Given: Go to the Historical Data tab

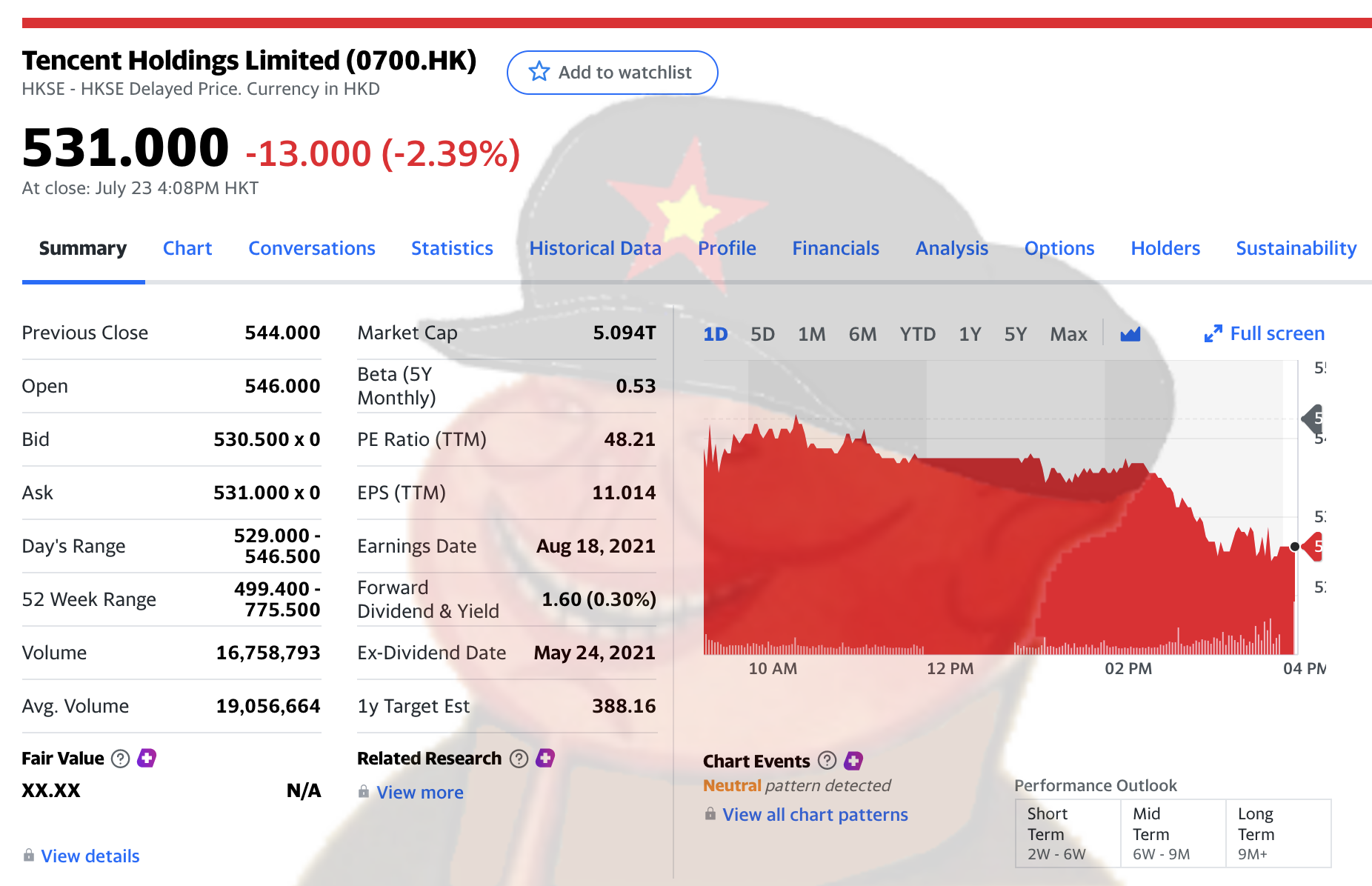Looking at the screenshot, I should [595, 248].
